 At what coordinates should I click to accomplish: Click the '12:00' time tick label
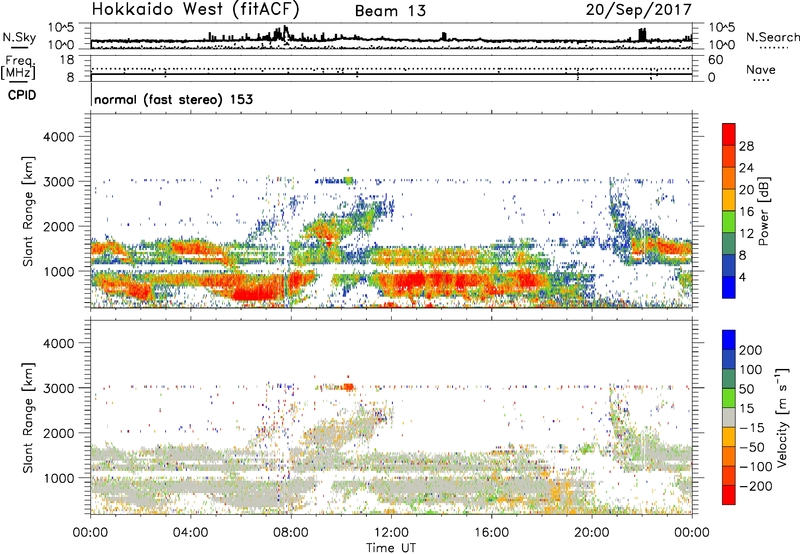pyautogui.click(x=391, y=533)
